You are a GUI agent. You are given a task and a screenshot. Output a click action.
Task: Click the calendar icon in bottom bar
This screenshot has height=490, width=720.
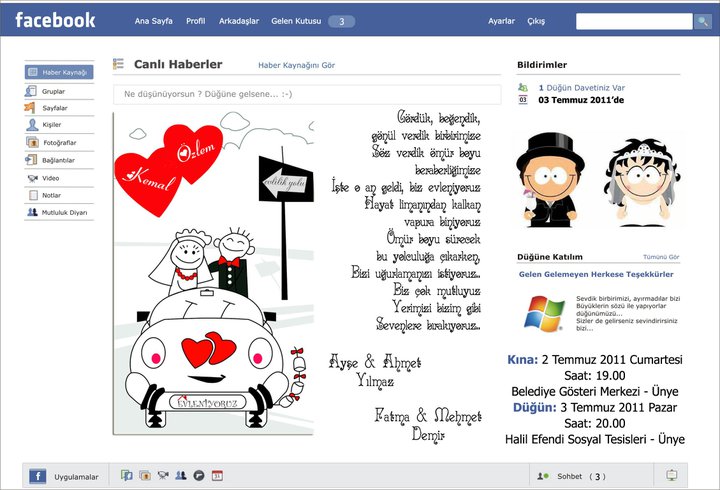[x=217, y=476]
